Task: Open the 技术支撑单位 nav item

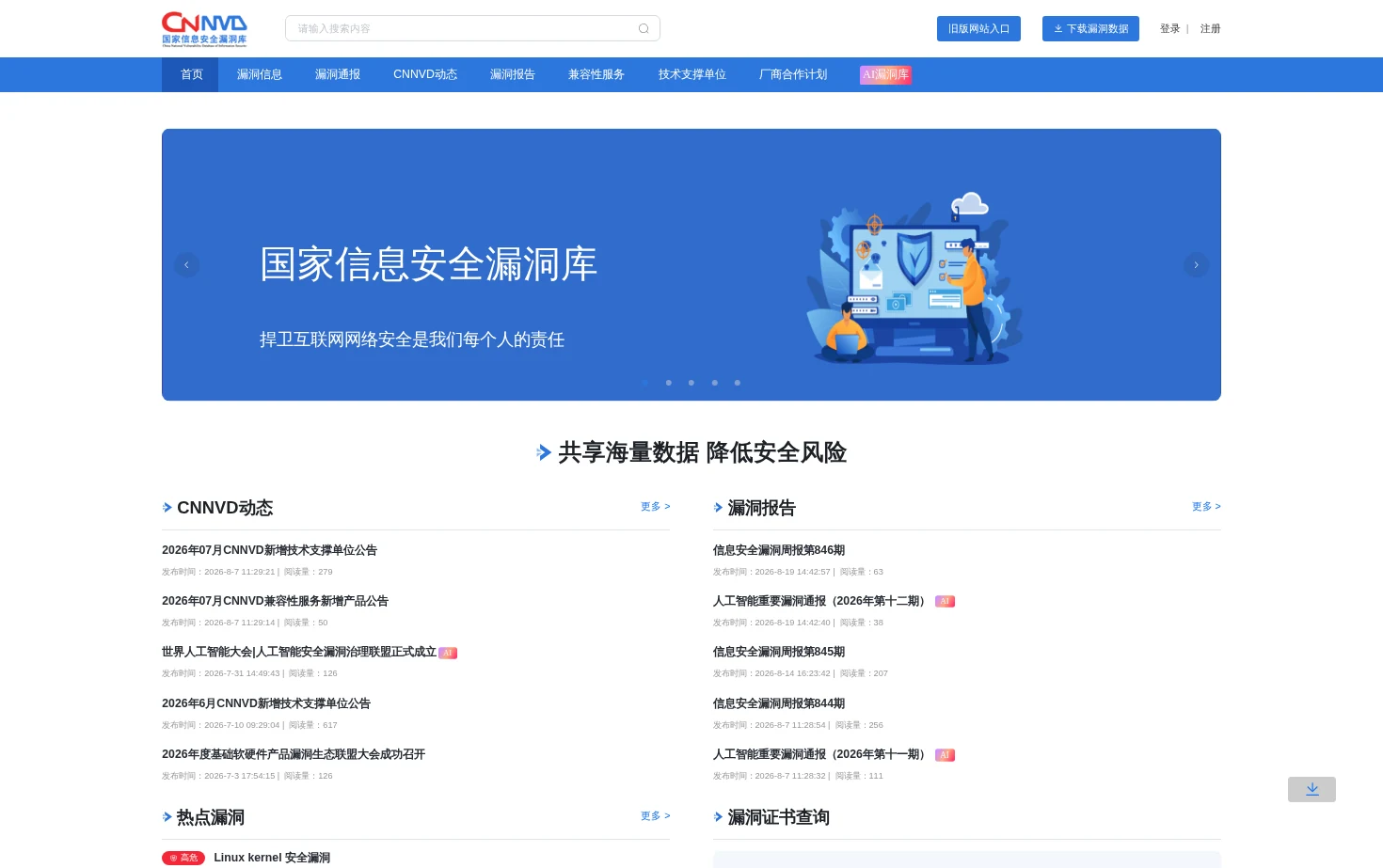Action: 691,74
